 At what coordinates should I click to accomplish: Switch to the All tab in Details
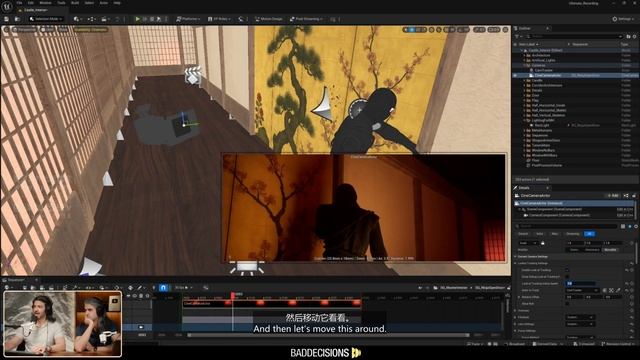click(589, 234)
